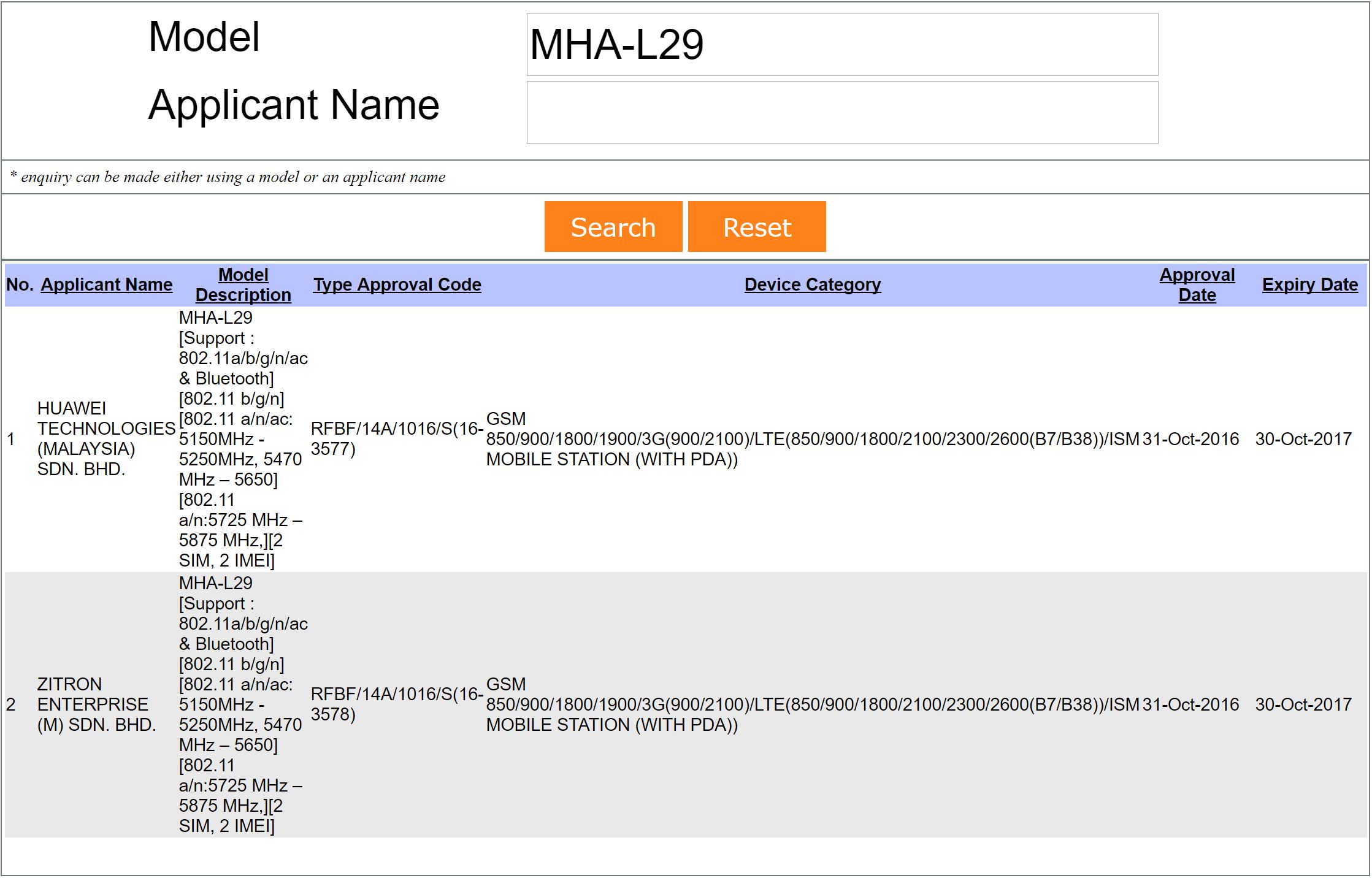The image size is (1372, 878).
Task: Sort by Approval Date column header
Action: point(1197,284)
